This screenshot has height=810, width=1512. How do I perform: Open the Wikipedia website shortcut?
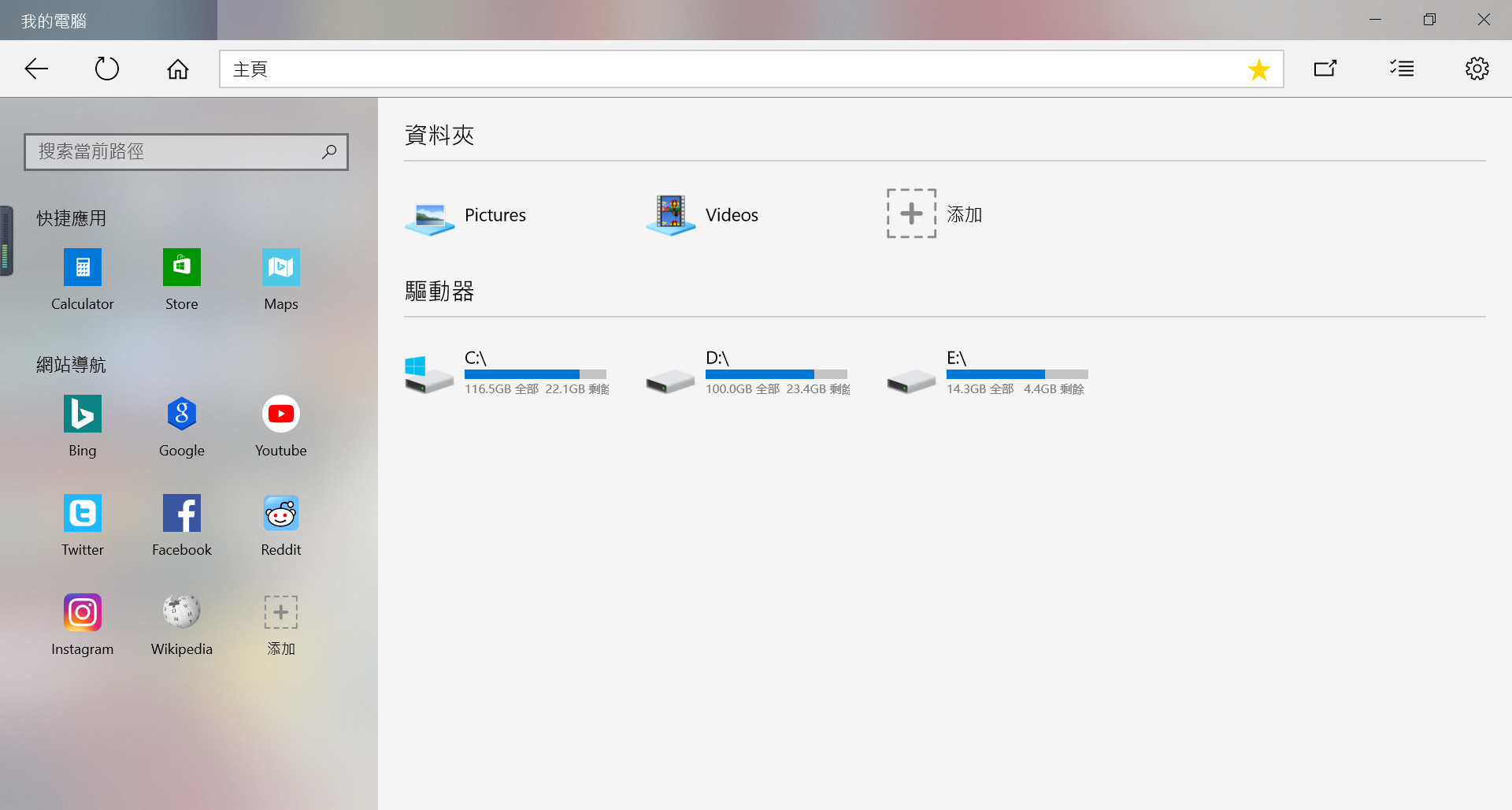pyautogui.click(x=182, y=626)
